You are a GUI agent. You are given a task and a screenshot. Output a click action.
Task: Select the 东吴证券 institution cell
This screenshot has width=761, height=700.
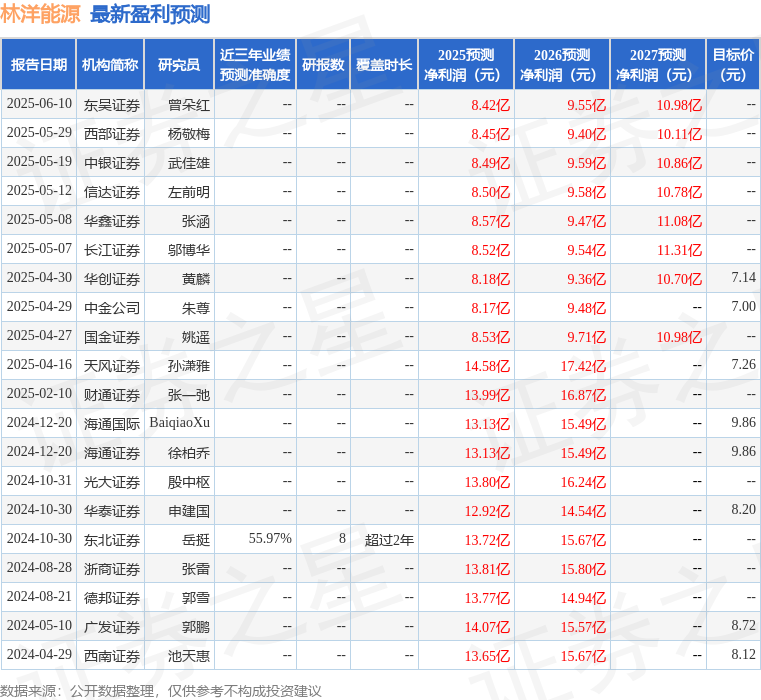coord(112,105)
